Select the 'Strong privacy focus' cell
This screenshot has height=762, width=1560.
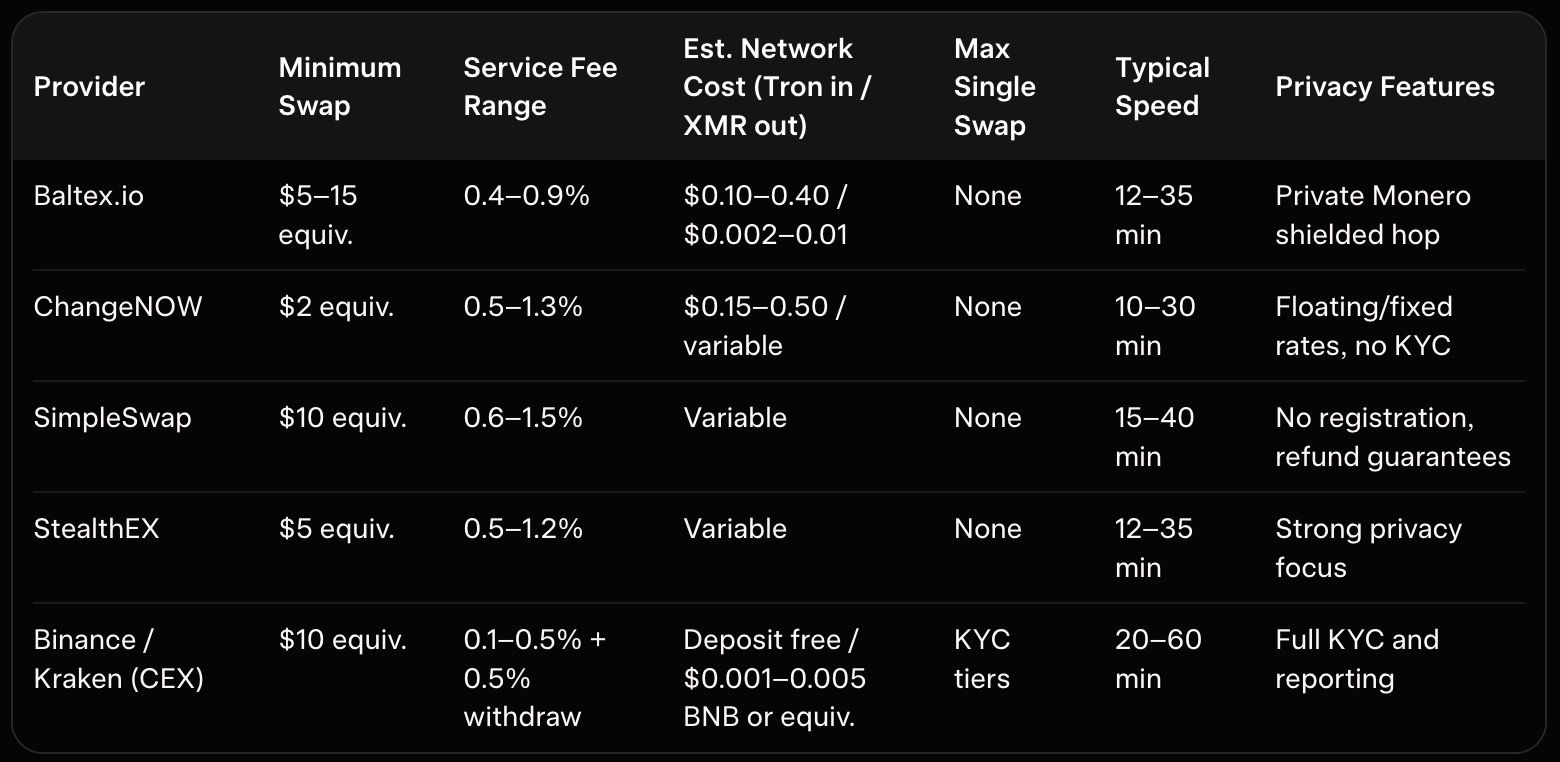1368,548
